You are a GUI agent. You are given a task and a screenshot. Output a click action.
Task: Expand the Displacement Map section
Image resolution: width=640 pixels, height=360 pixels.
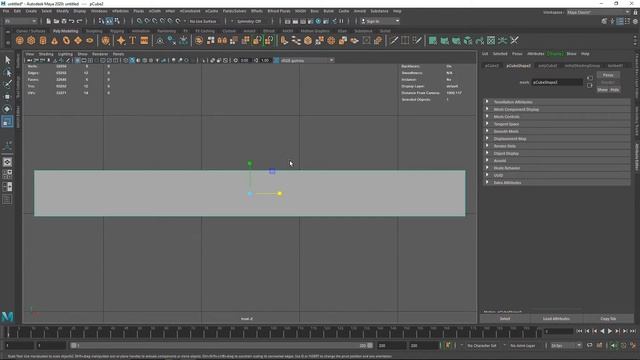coord(557,139)
